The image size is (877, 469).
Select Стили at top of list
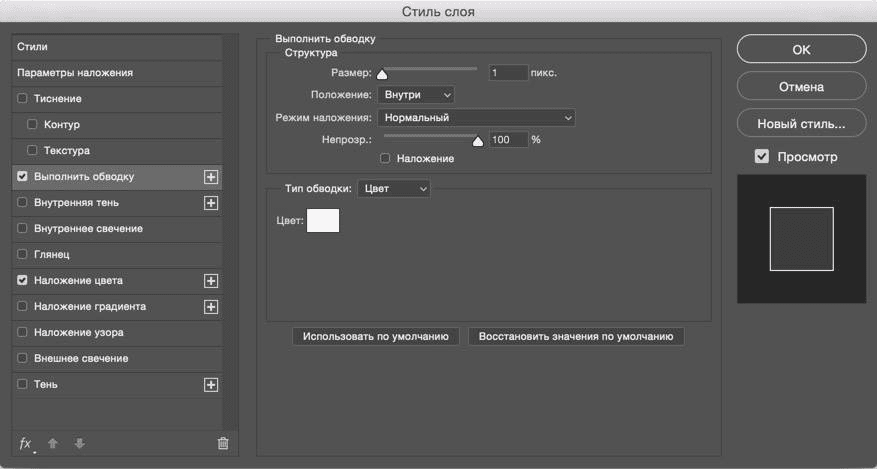[32, 47]
